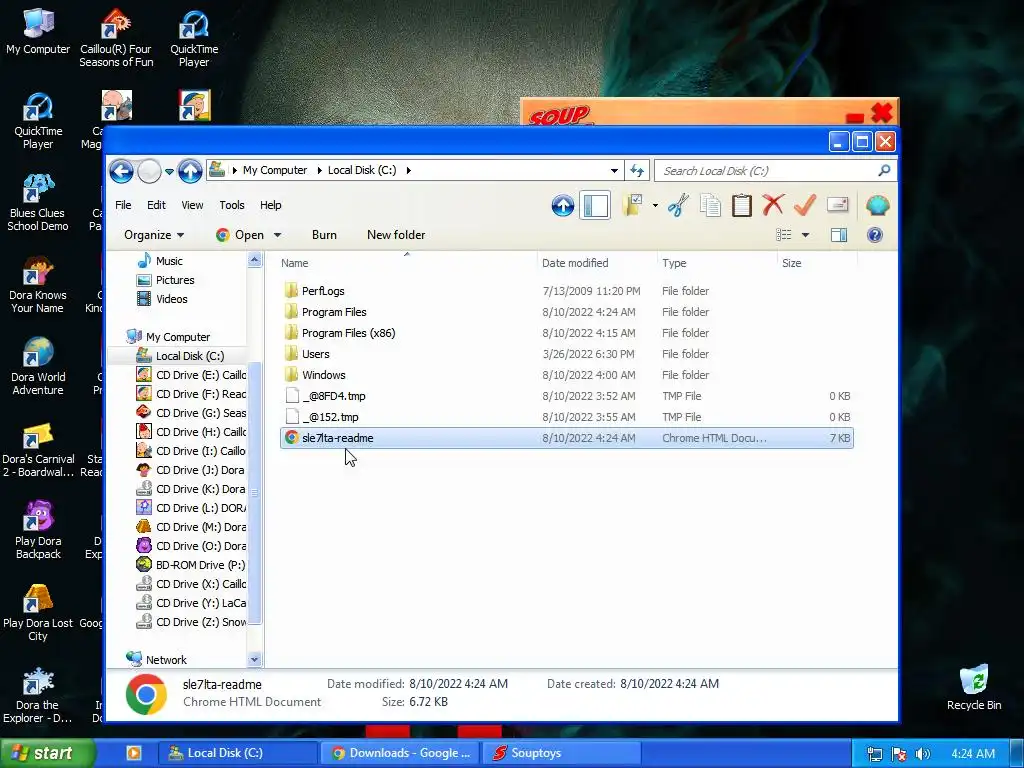Expand the Organize dropdown
This screenshot has width=1024, height=768.
154,235
